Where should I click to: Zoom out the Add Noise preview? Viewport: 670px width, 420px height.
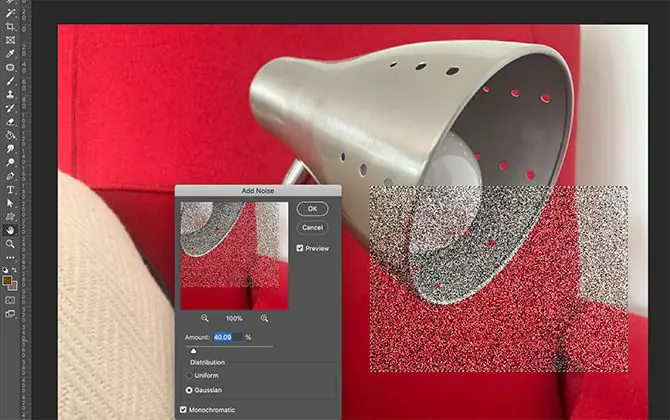click(x=205, y=317)
